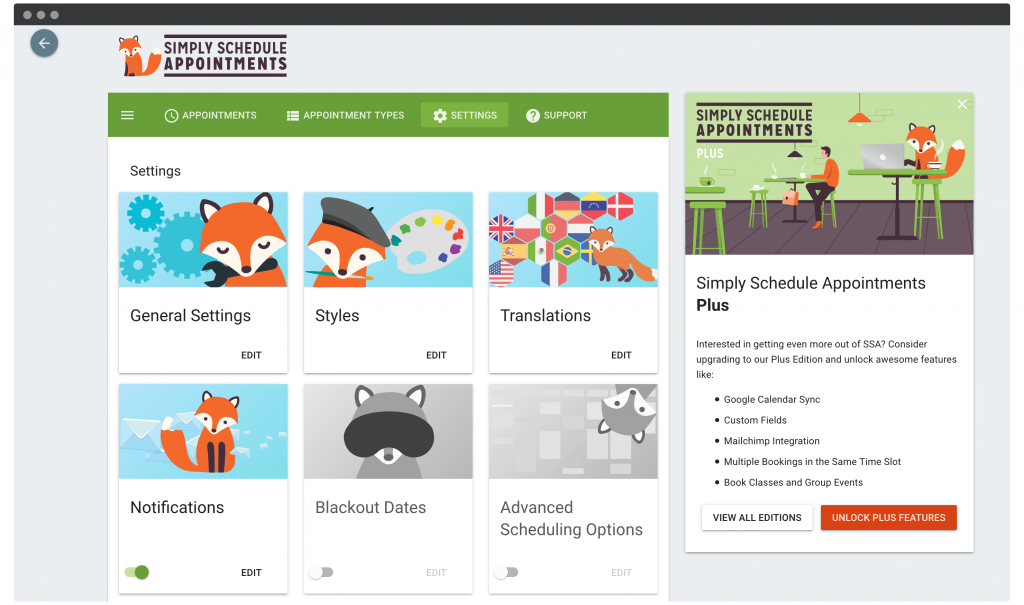1024x605 pixels.
Task: Open the hamburger menu in green bar
Action: (x=127, y=115)
